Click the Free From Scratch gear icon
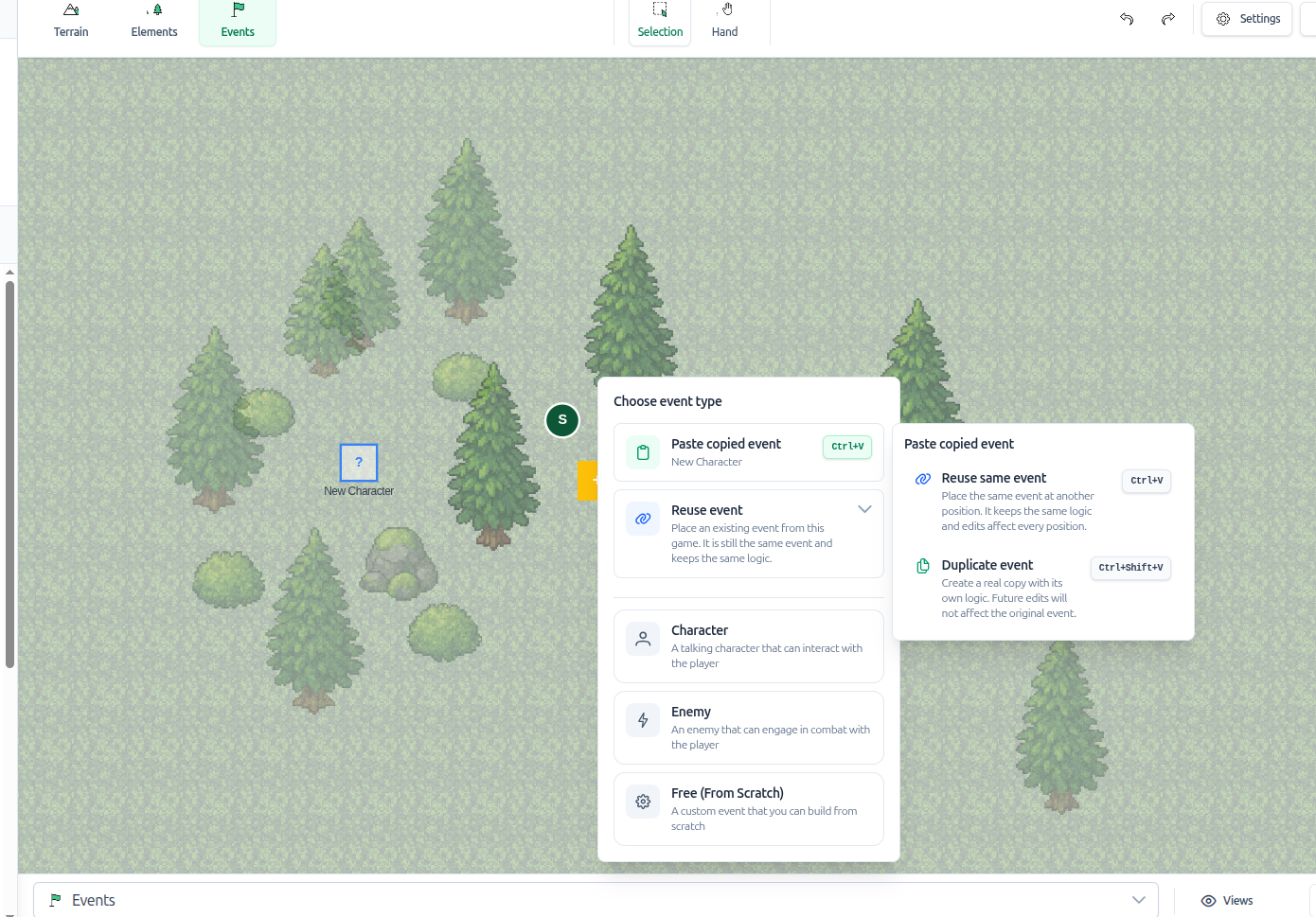Screen dimensions: 1316x917 point(643,802)
